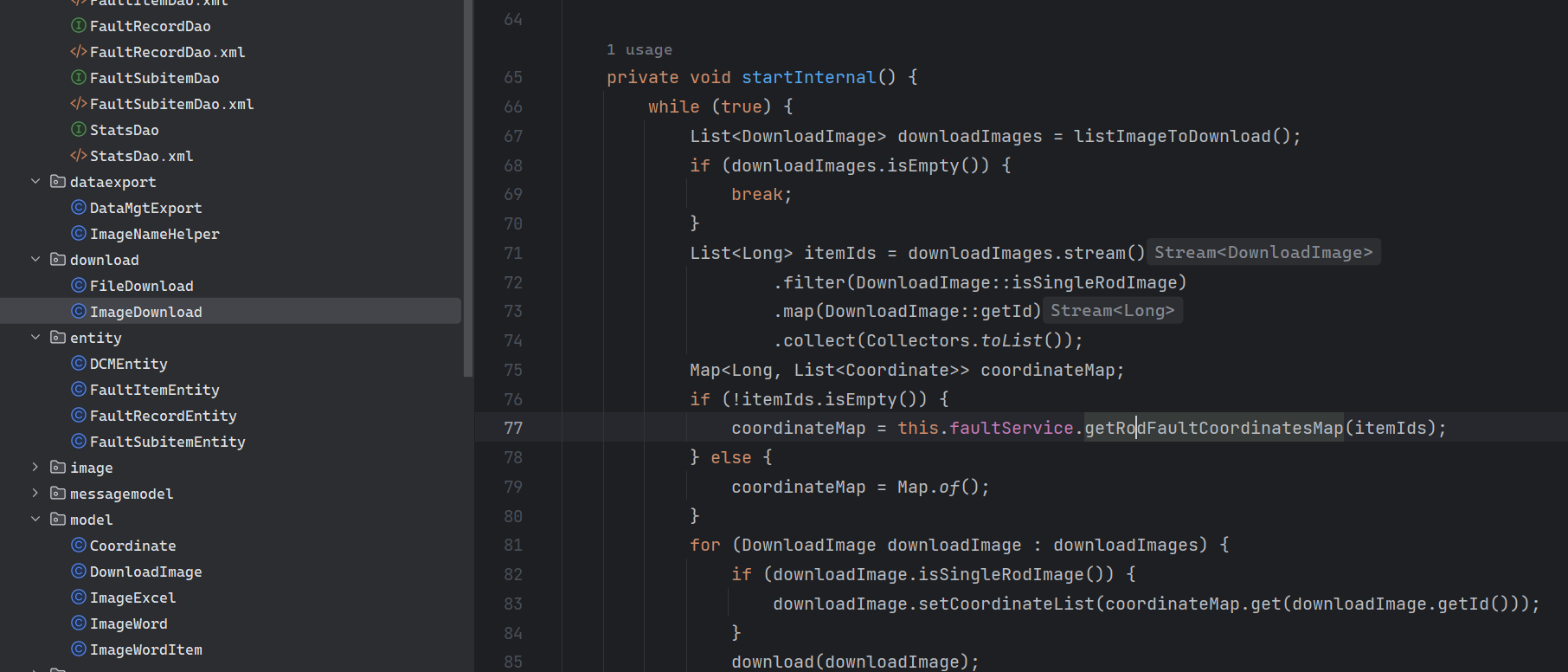
Task: Click the project tree vertical scrollbar
Action: click(x=468, y=188)
